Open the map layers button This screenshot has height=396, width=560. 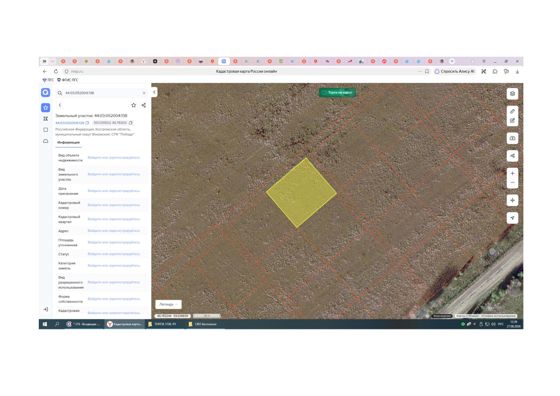point(512,94)
